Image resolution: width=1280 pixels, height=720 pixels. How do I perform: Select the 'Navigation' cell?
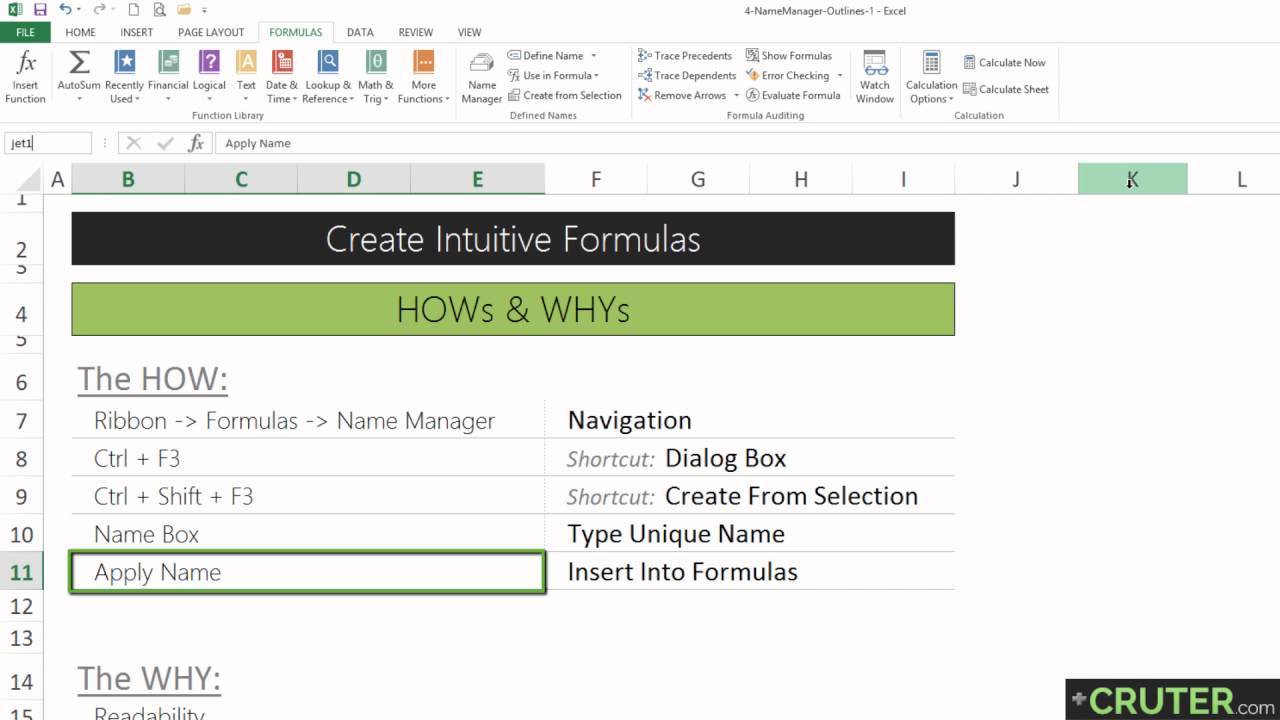[x=750, y=420]
